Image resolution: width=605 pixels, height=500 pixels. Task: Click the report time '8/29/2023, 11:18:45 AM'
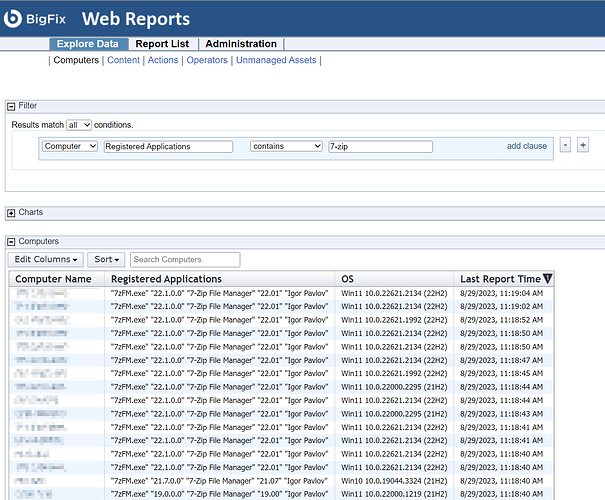click(501, 373)
